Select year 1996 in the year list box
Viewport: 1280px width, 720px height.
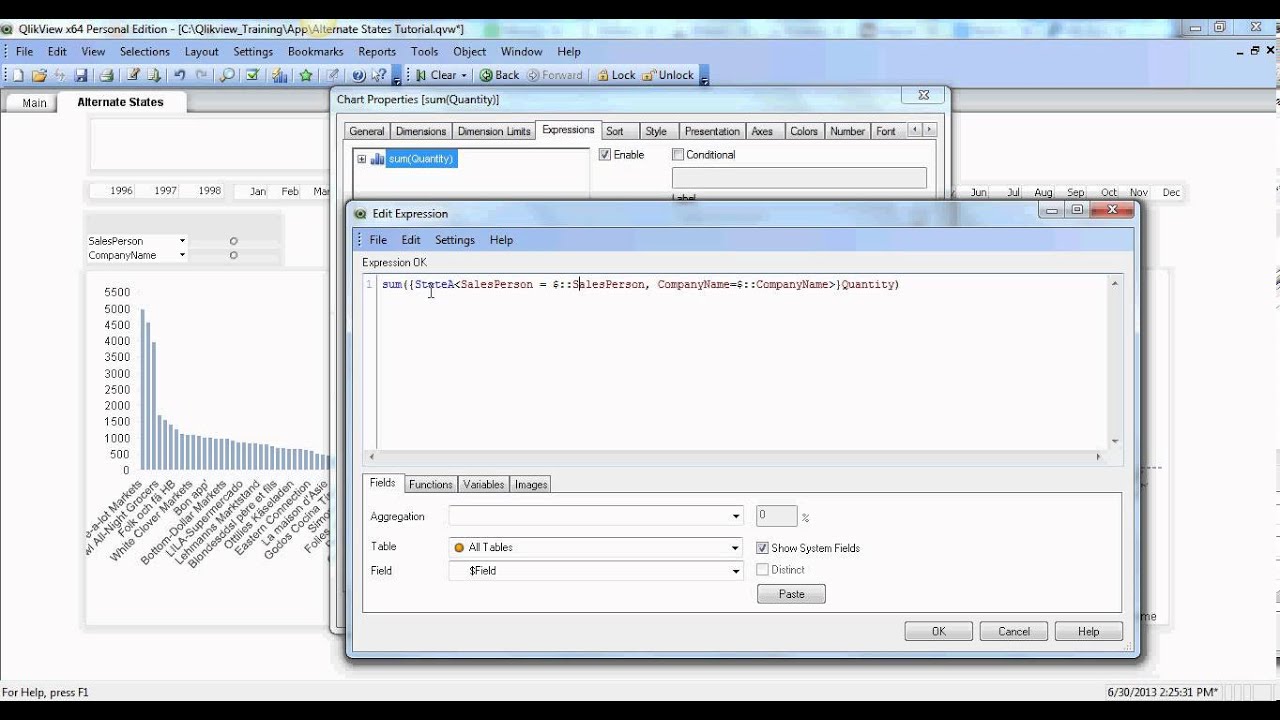121,191
